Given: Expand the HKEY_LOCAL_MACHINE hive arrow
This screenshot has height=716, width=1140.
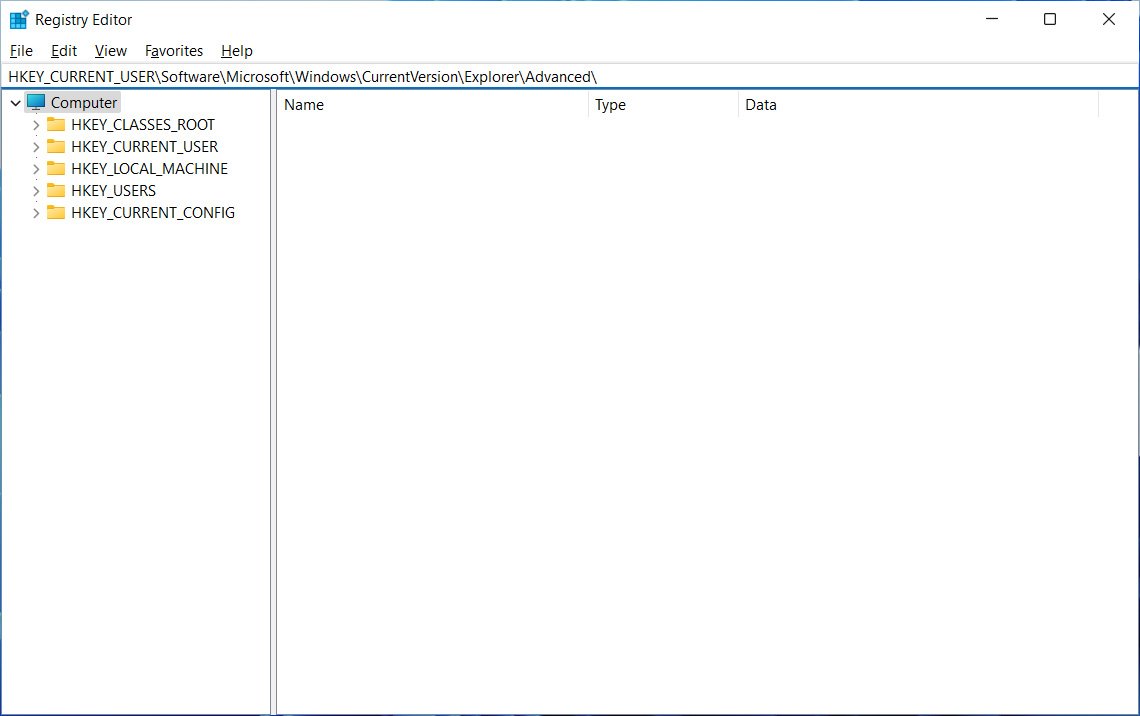Looking at the screenshot, I should point(36,169).
